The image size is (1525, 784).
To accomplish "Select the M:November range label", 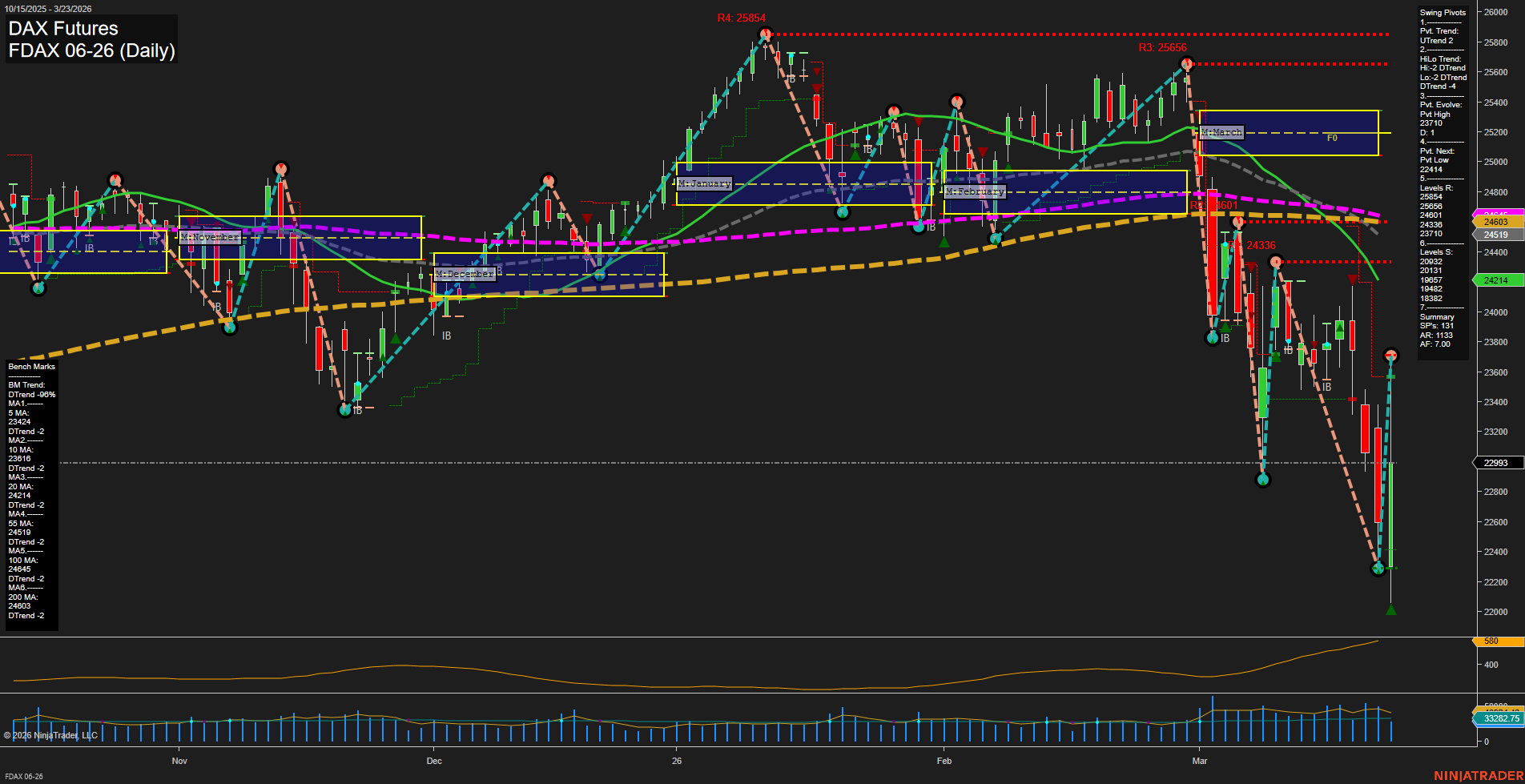I will pyautogui.click(x=211, y=237).
